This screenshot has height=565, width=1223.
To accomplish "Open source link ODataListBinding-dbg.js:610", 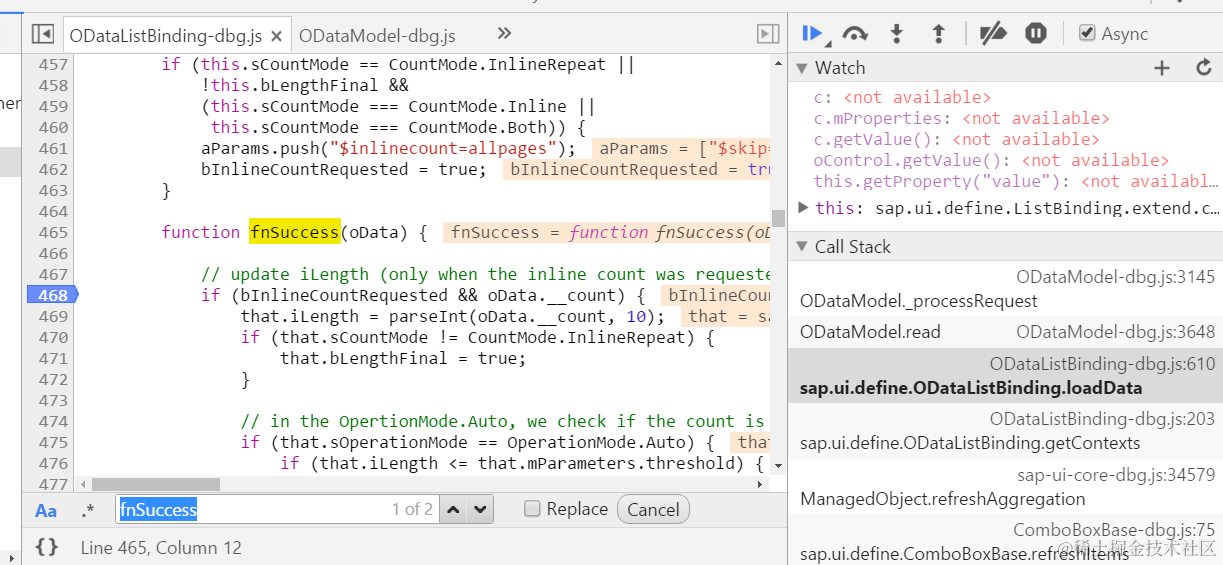I will coord(1102,365).
